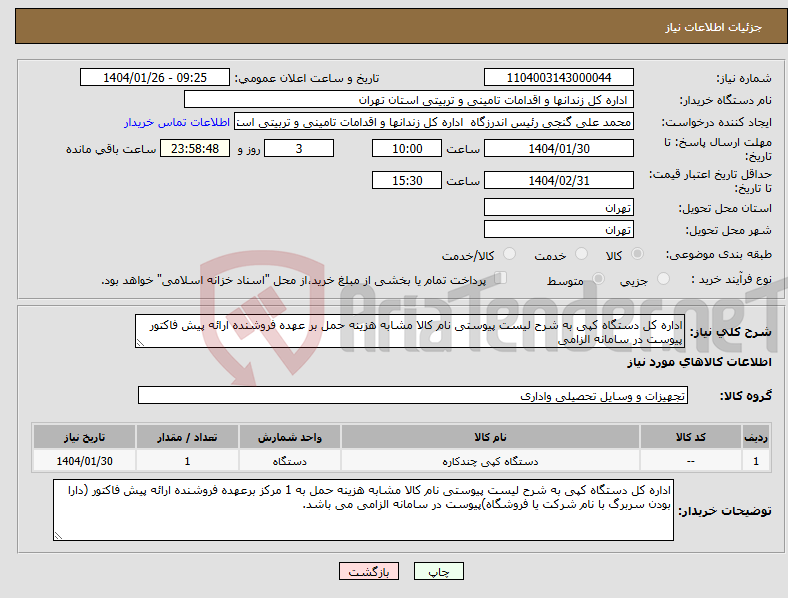Click the remaining time field 23:58:48
This screenshot has width=788, height=598.
(x=195, y=148)
